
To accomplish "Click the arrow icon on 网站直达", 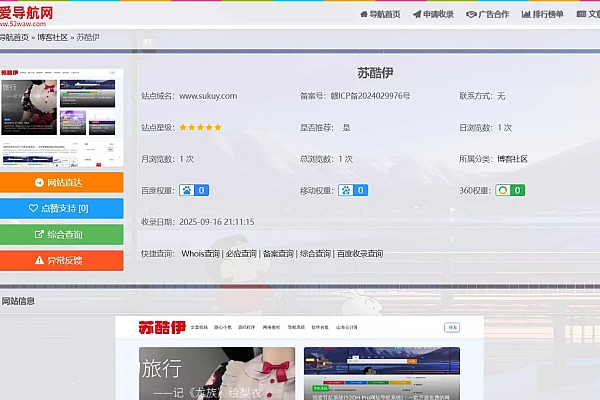I will tap(39, 183).
